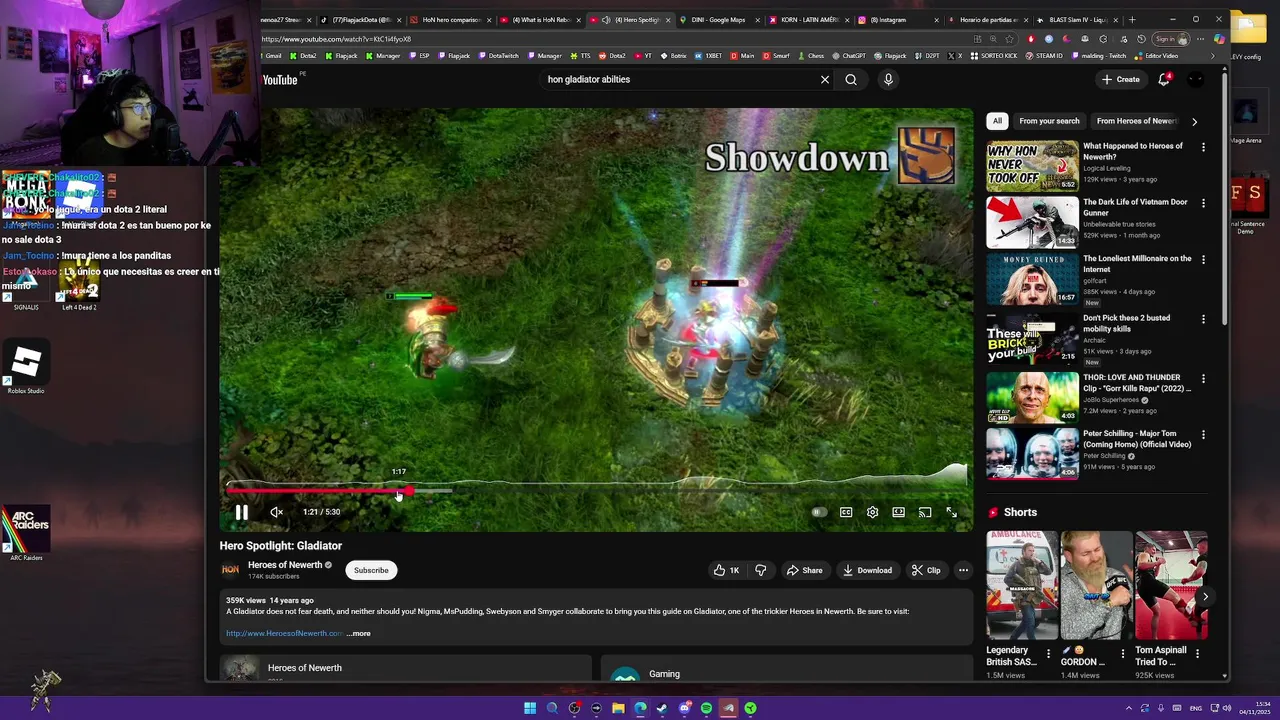Open Heroes of Newerth channel avatar
Image resolution: width=1280 pixels, height=720 pixels.
230,570
